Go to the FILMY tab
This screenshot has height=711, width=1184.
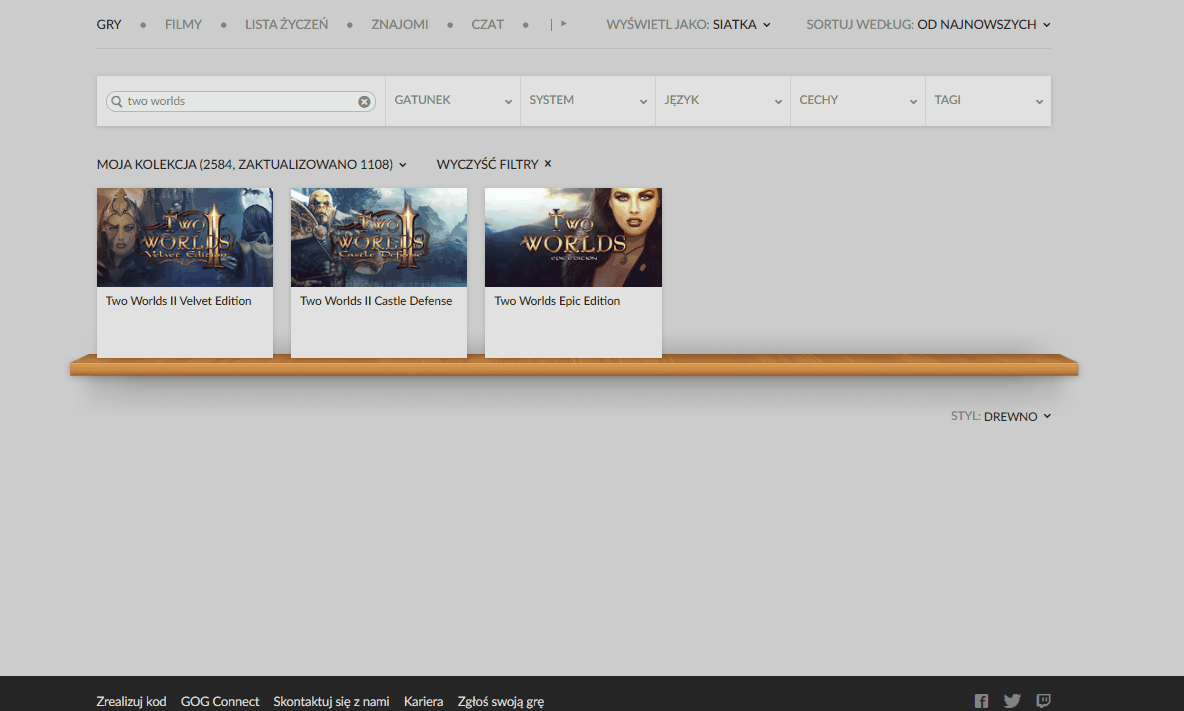point(183,25)
